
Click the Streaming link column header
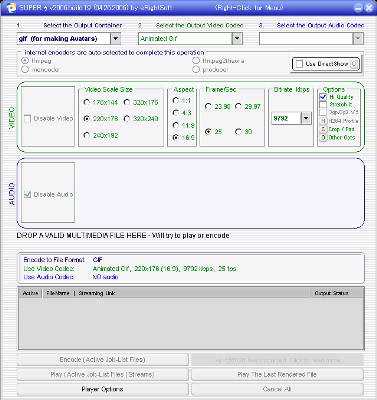[x=97, y=293]
